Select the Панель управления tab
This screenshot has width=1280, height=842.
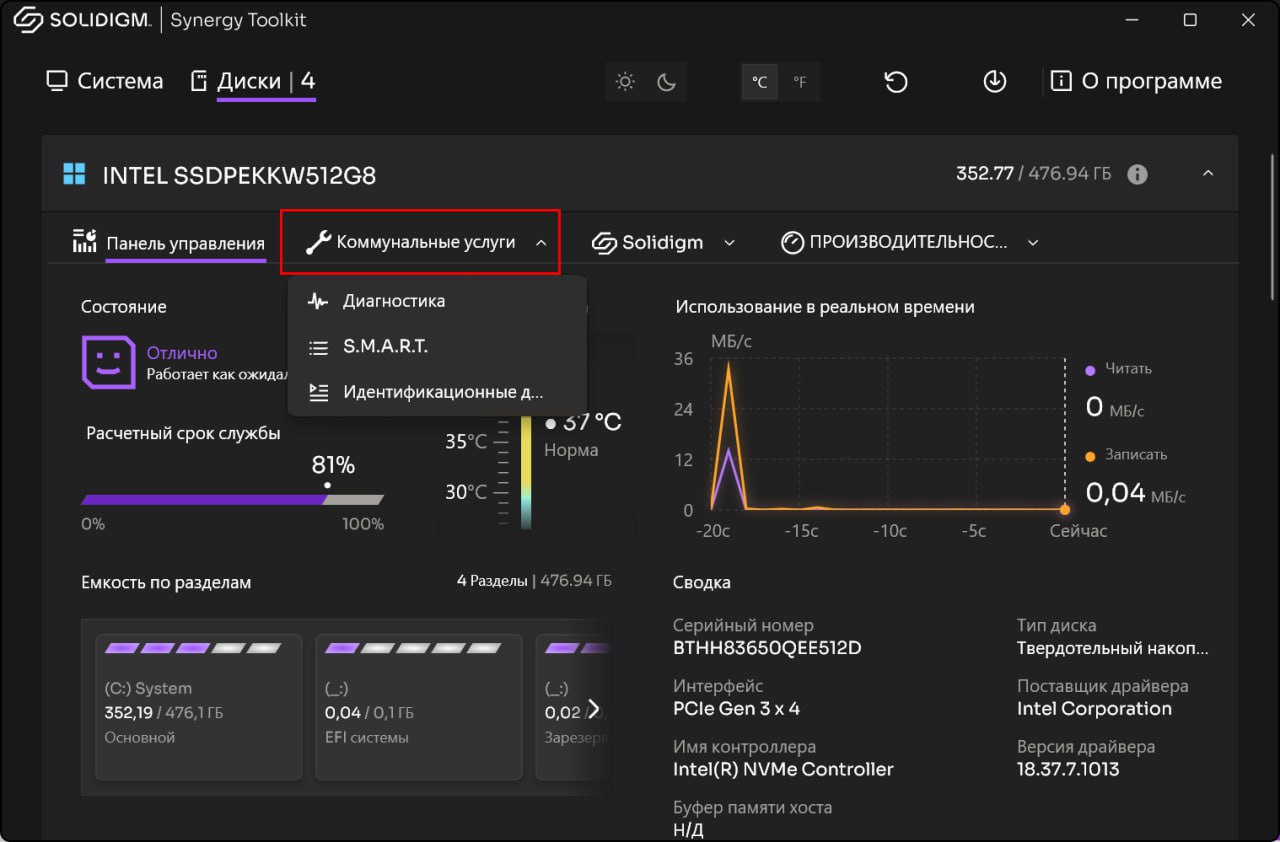[x=169, y=243]
